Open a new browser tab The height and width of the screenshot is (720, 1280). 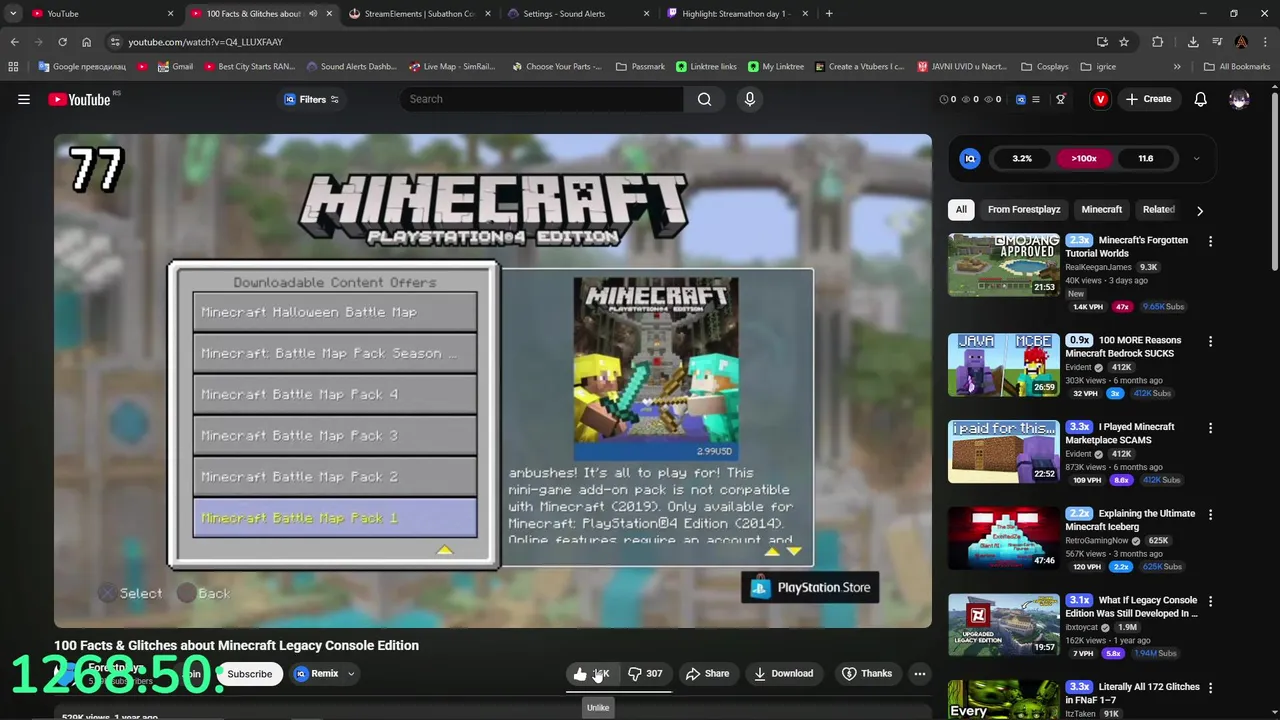pos(829,14)
